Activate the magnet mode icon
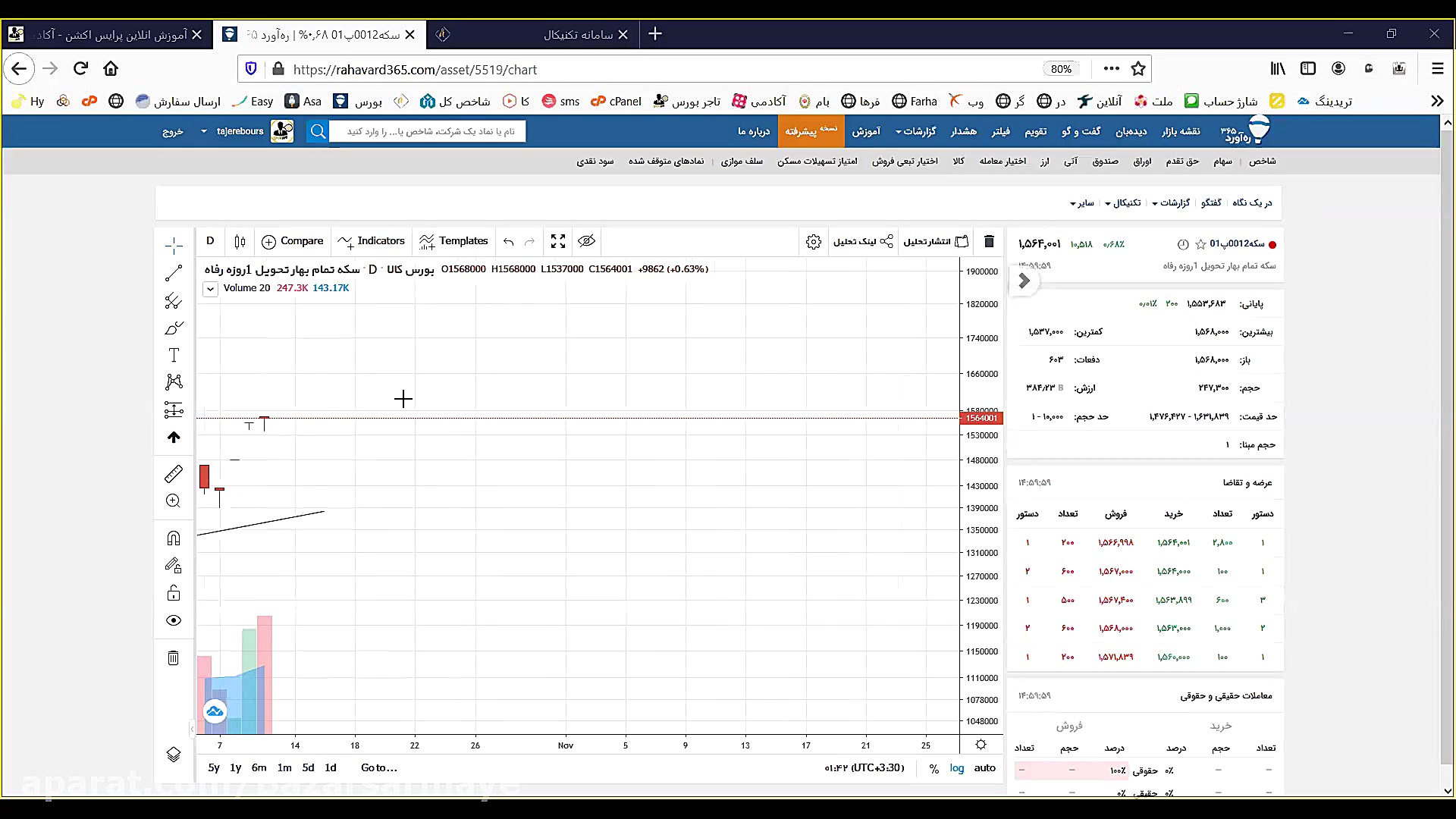The image size is (1456, 819). click(174, 538)
